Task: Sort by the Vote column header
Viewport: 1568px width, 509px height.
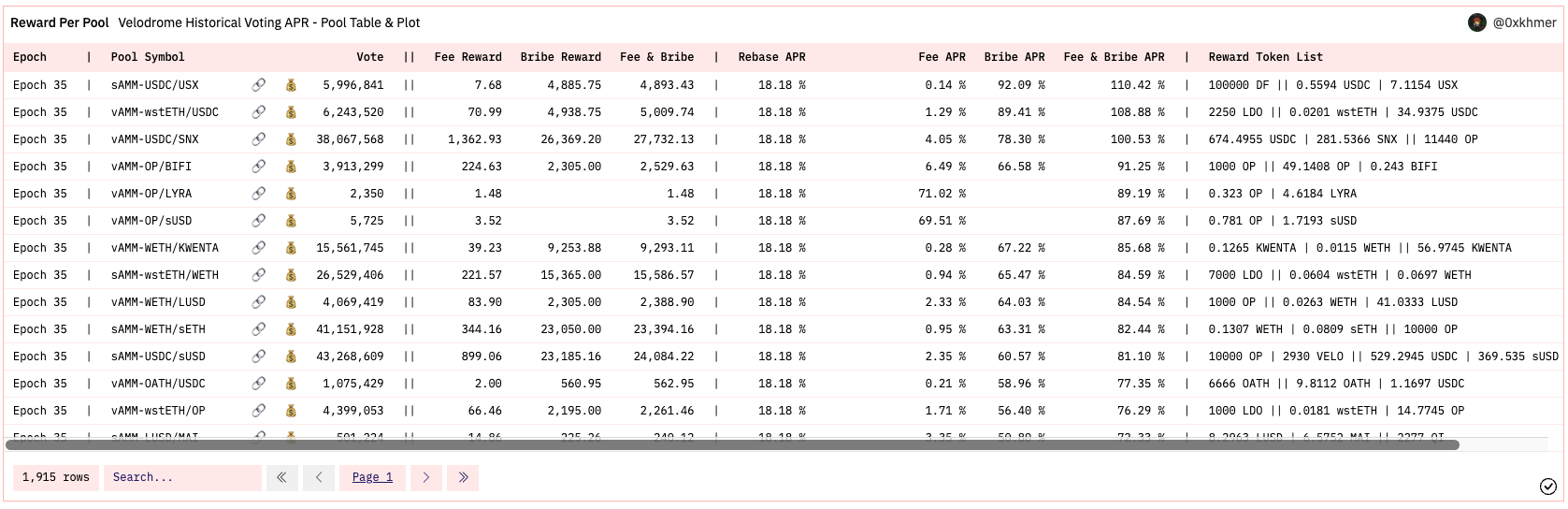Action: click(369, 57)
